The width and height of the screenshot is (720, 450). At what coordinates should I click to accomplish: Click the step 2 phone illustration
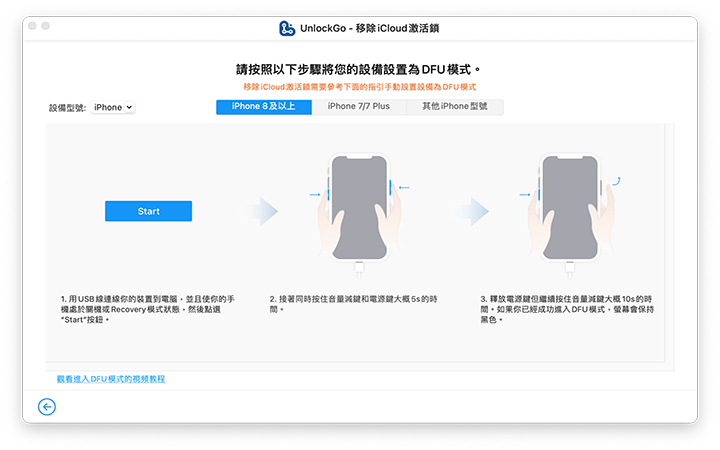pyautogui.click(x=359, y=215)
